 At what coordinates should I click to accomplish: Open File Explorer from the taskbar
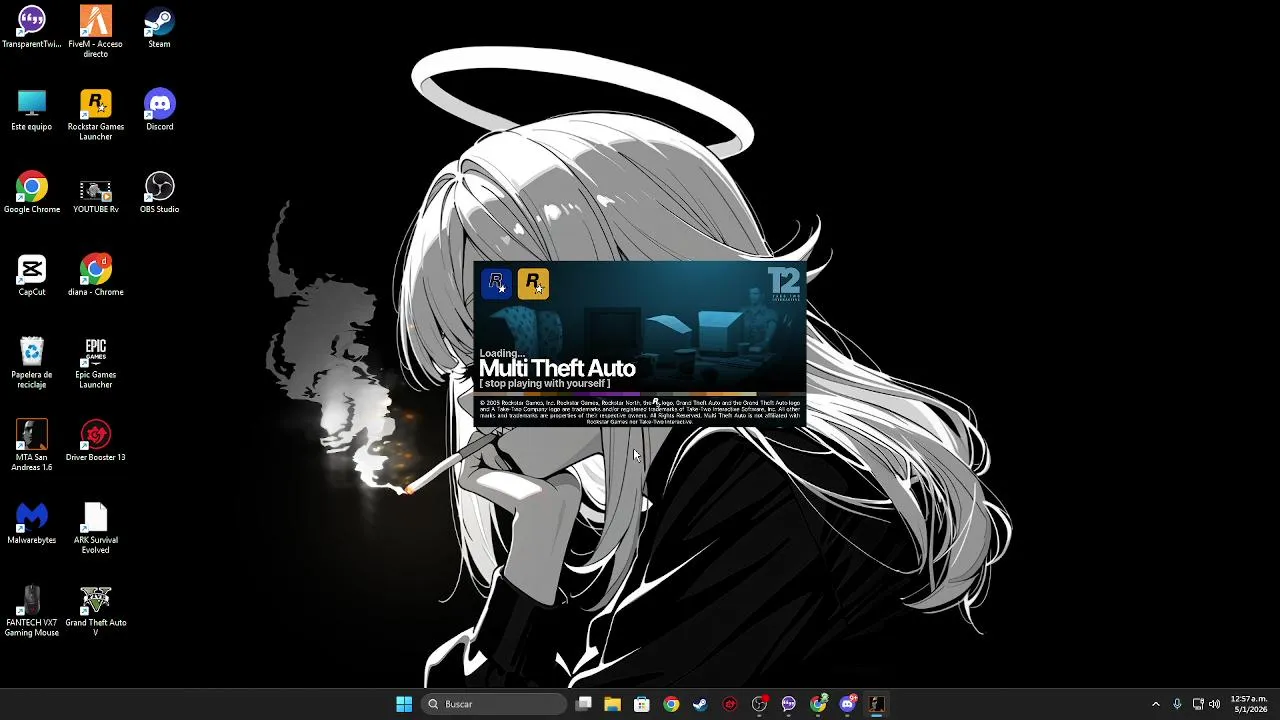pyautogui.click(x=613, y=704)
